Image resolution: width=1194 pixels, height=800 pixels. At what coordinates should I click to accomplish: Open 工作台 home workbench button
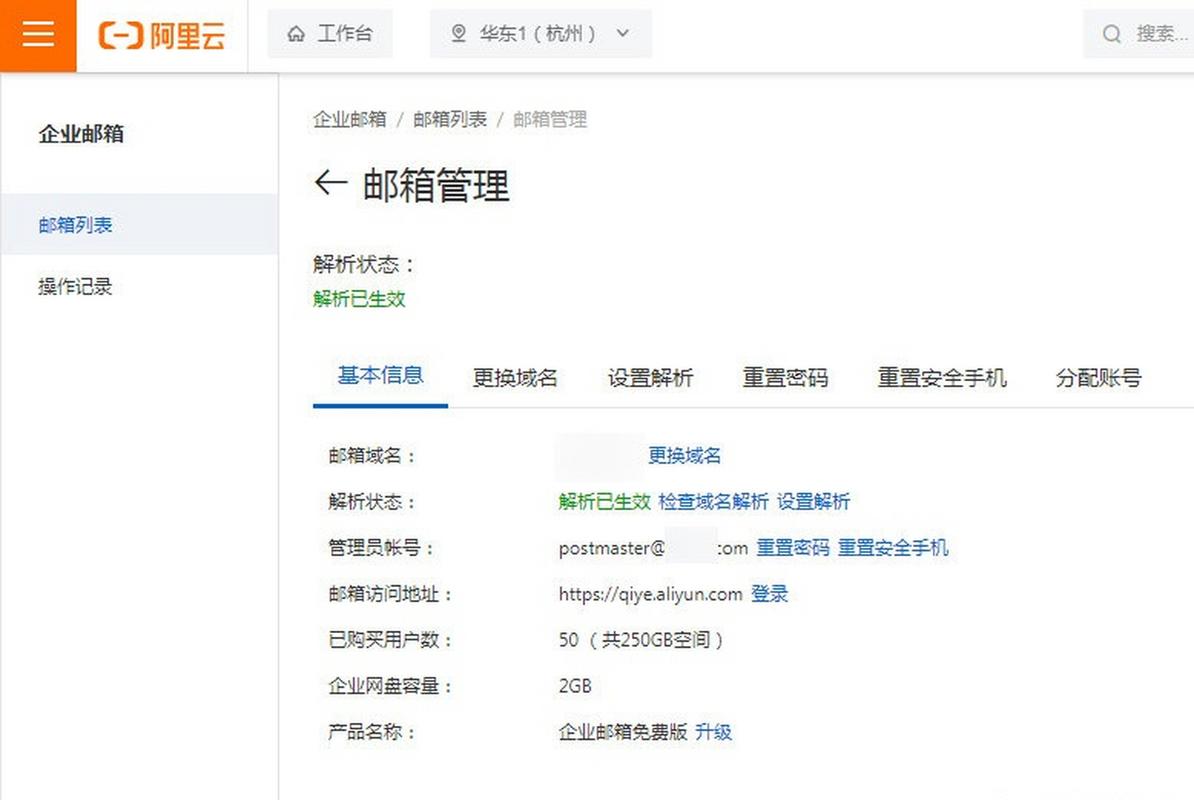point(330,34)
